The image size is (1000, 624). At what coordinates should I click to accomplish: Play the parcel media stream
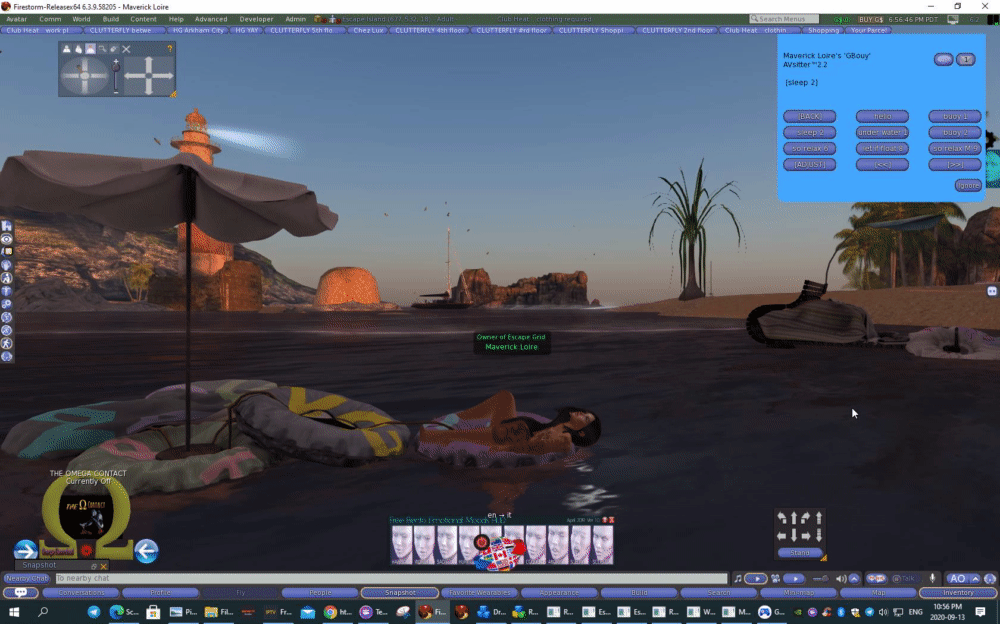(x=795, y=578)
